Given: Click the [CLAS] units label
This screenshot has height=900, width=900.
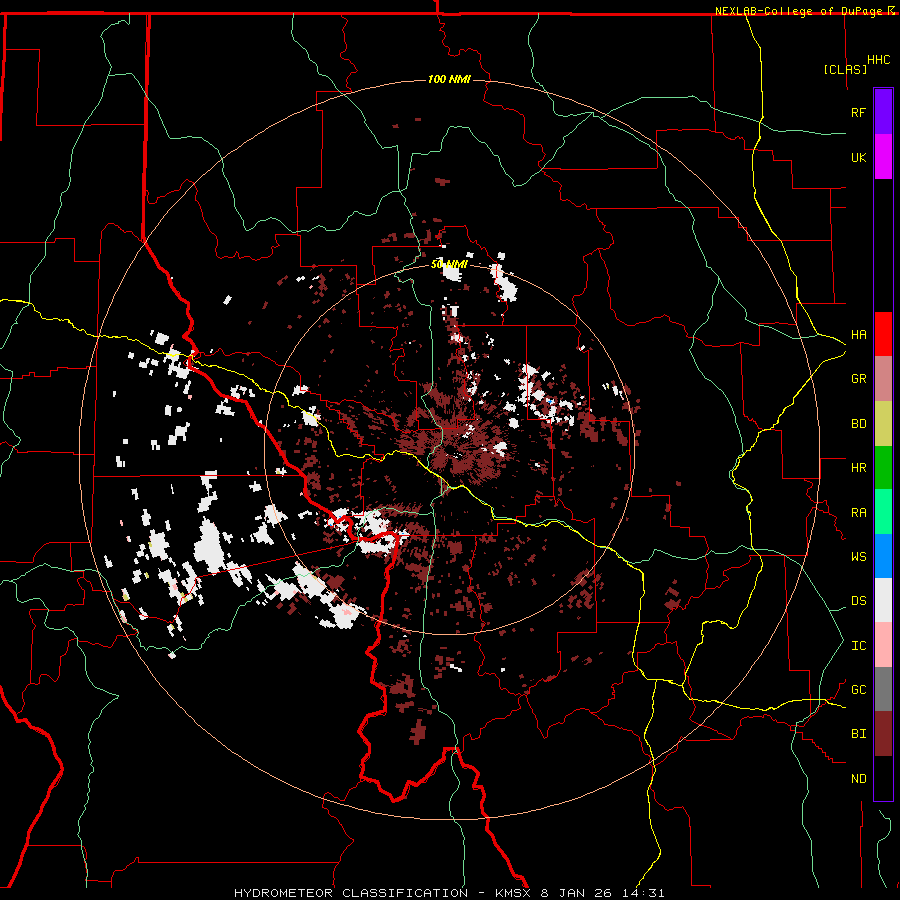Looking at the screenshot, I should [x=845, y=70].
